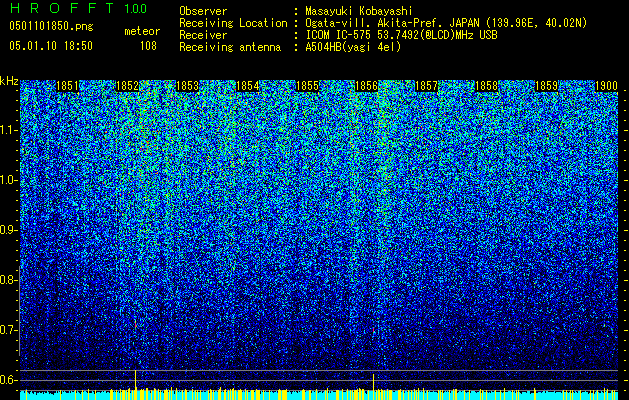Select the ICOM IC-575 53.7492 MHz receiver text
Image resolution: width=629 pixels, height=400 pixels.
click(401, 35)
